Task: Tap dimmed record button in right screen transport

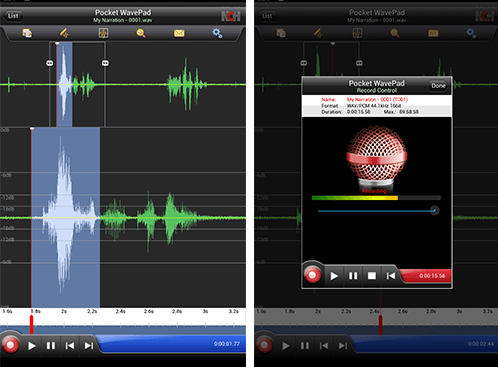Action: click(x=264, y=345)
